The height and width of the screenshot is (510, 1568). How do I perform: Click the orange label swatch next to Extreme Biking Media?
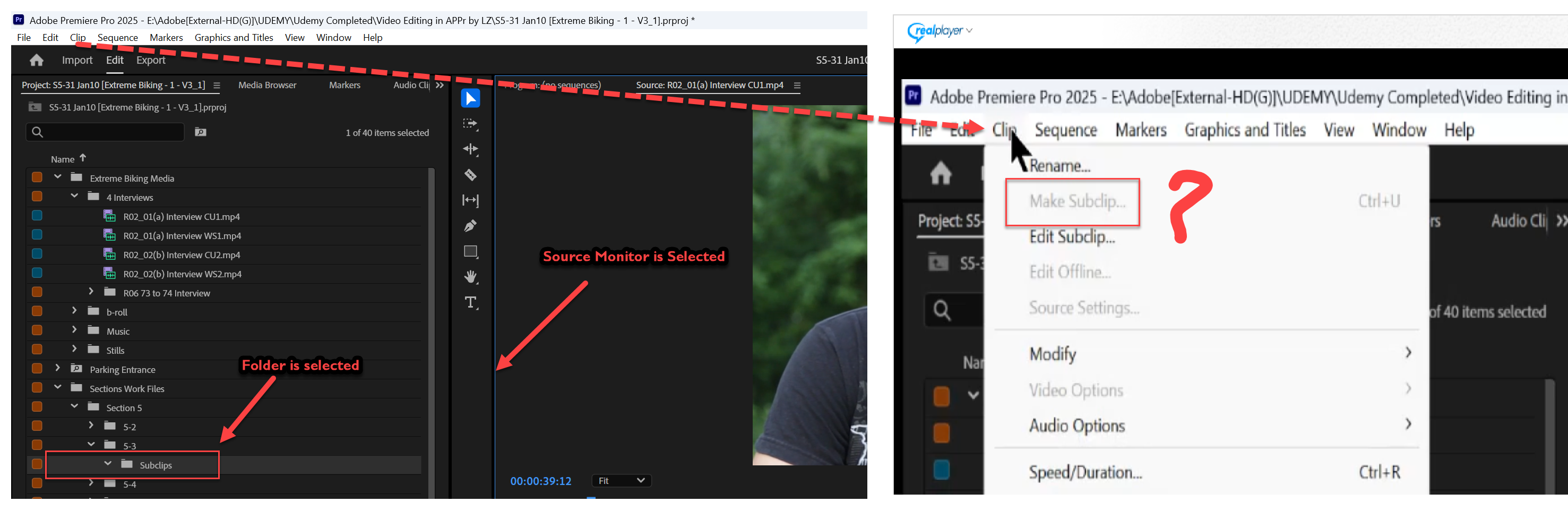pos(37,177)
